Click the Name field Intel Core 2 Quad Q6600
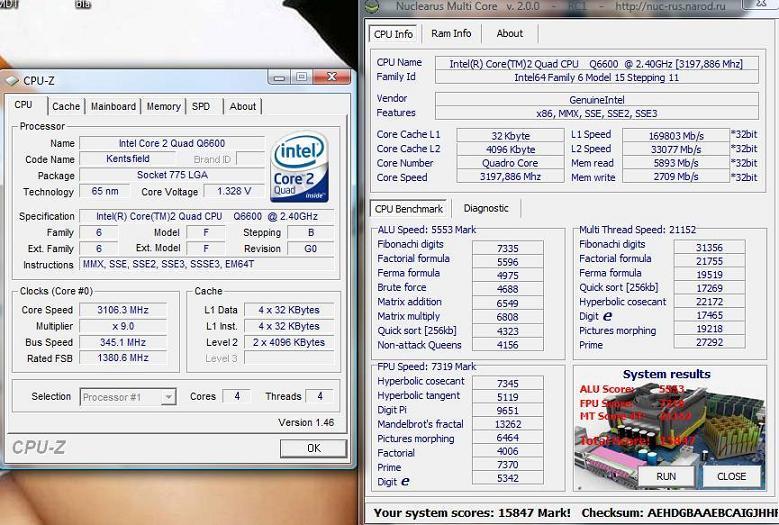 point(171,143)
